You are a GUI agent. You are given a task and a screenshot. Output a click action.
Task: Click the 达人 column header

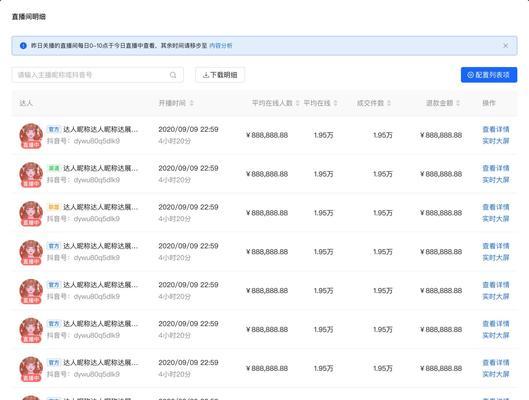[x=26, y=103]
